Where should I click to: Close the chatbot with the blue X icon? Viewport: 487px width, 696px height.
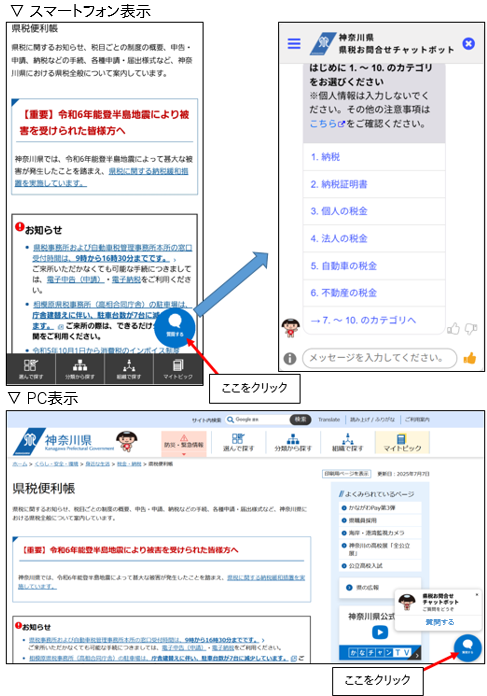[468, 44]
